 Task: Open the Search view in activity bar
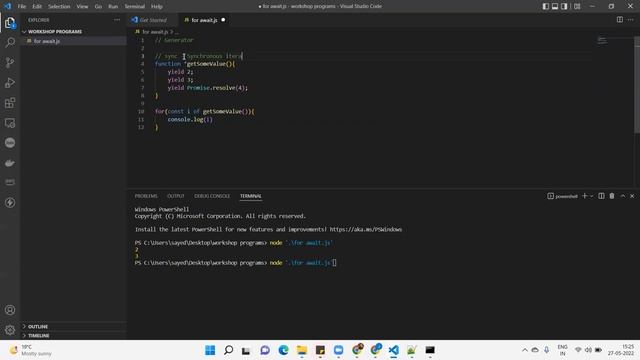(10, 42)
